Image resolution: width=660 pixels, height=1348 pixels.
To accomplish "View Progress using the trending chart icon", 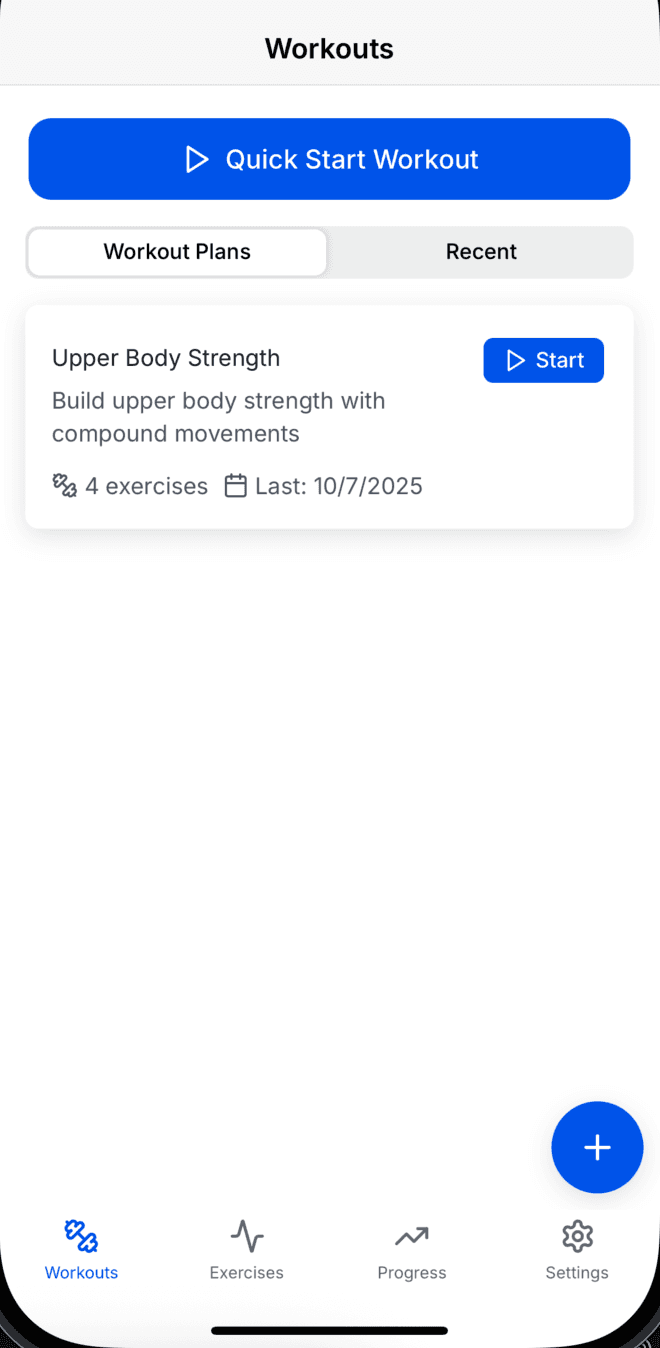I will click(411, 1236).
